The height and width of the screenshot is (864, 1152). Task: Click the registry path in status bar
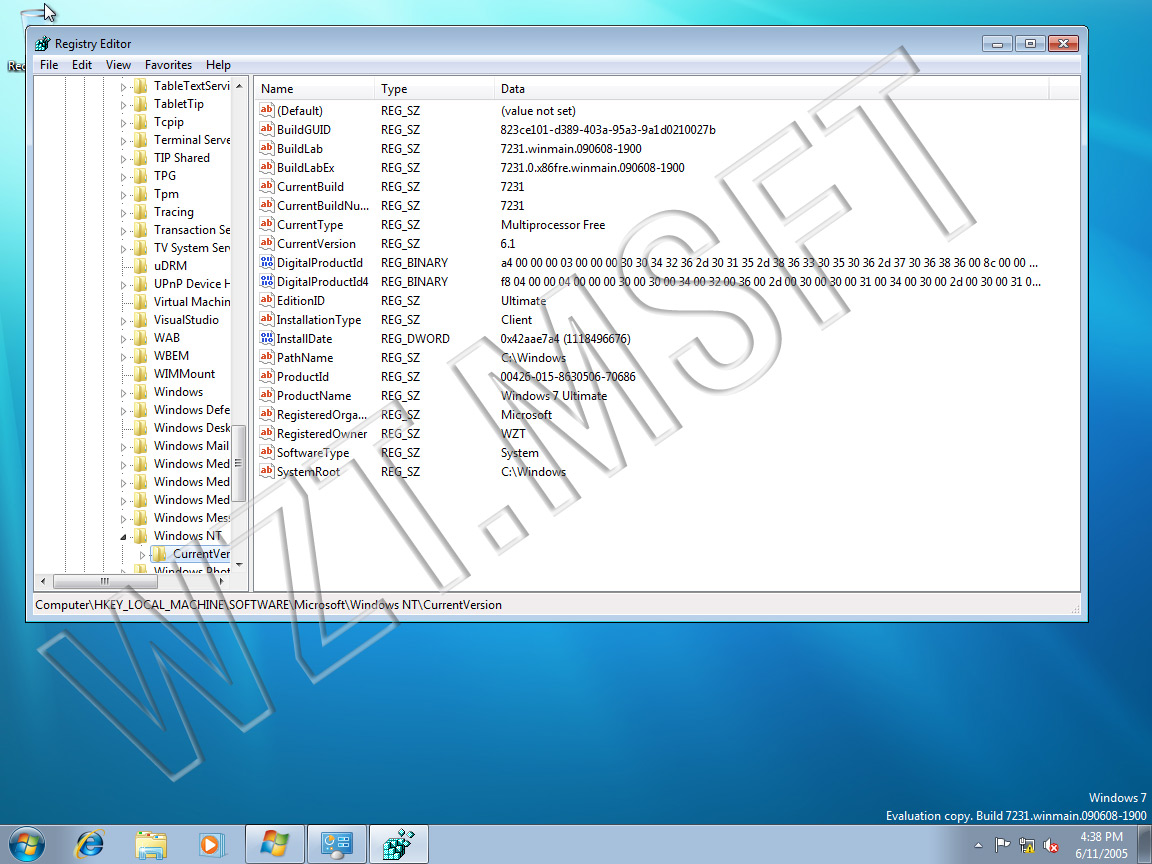(x=268, y=605)
